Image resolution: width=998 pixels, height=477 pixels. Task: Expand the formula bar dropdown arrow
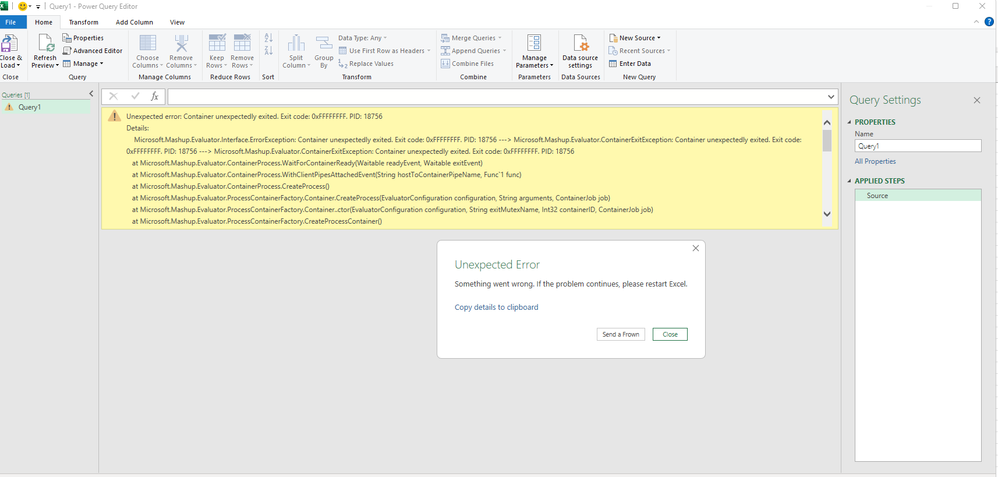pos(831,96)
